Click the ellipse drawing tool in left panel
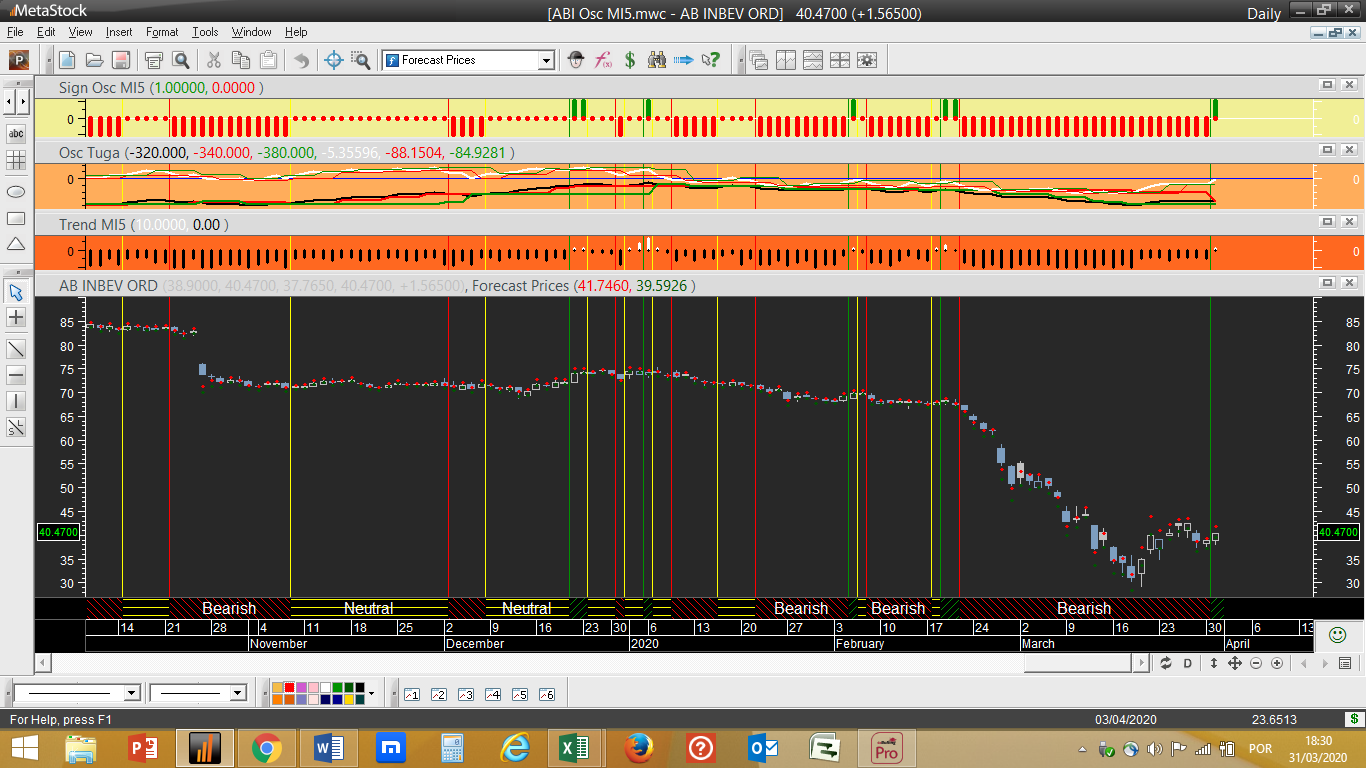1366x768 pixels. 16,191
